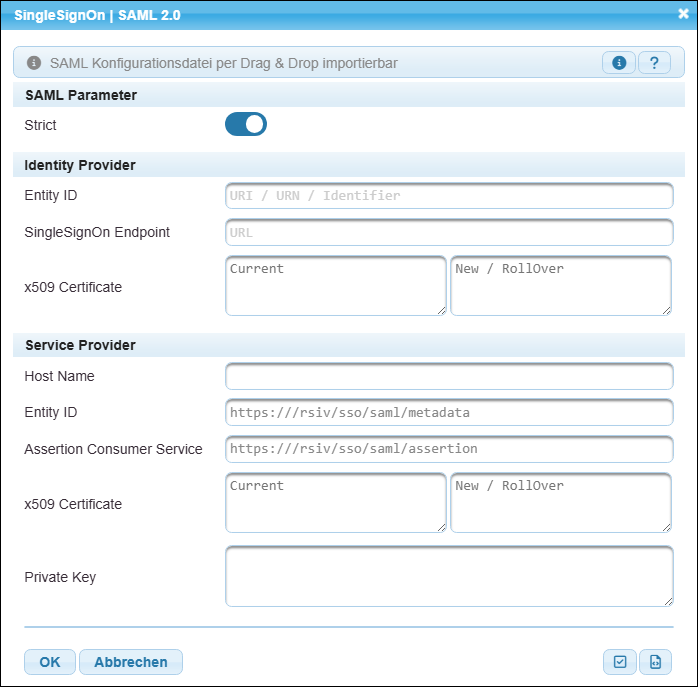Open help via the question mark button
The width and height of the screenshot is (698, 687).
[654, 63]
